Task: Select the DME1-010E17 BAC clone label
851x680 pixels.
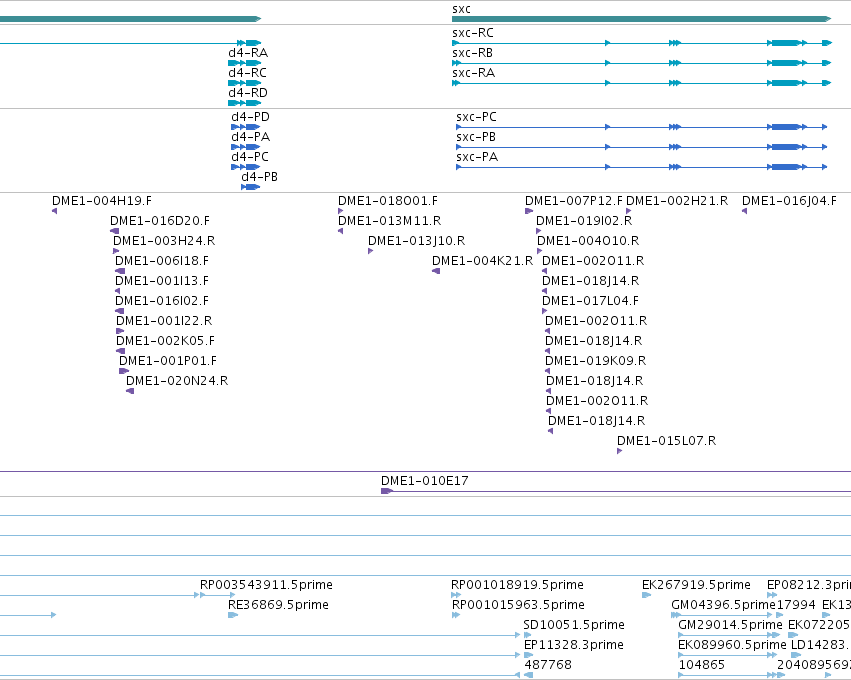Action: [x=424, y=481]
